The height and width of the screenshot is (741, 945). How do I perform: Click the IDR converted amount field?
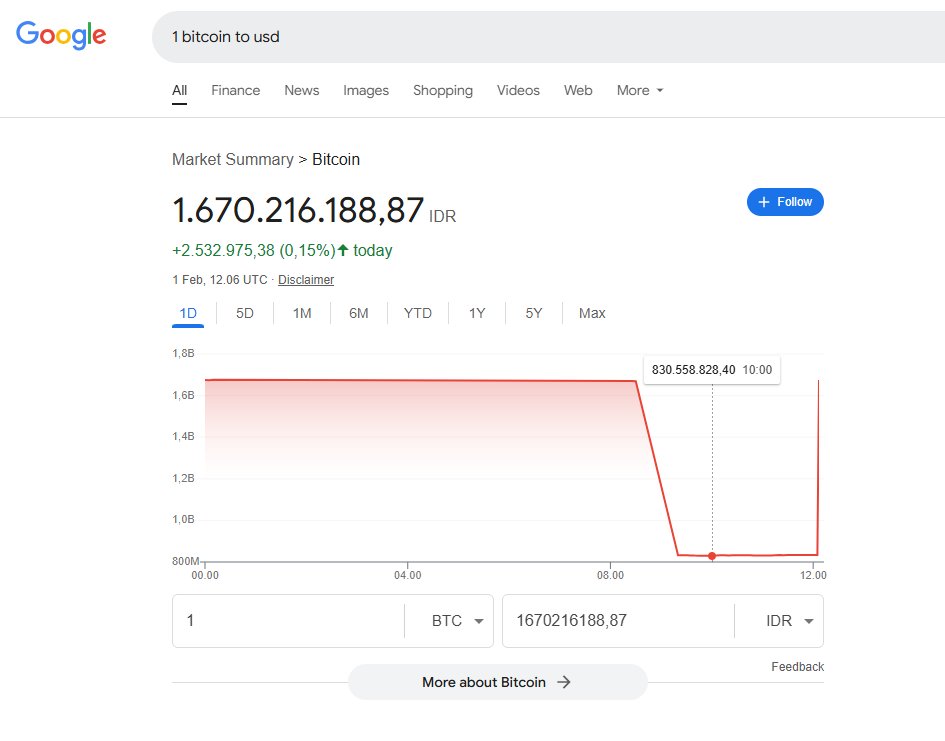pos(618,621)
